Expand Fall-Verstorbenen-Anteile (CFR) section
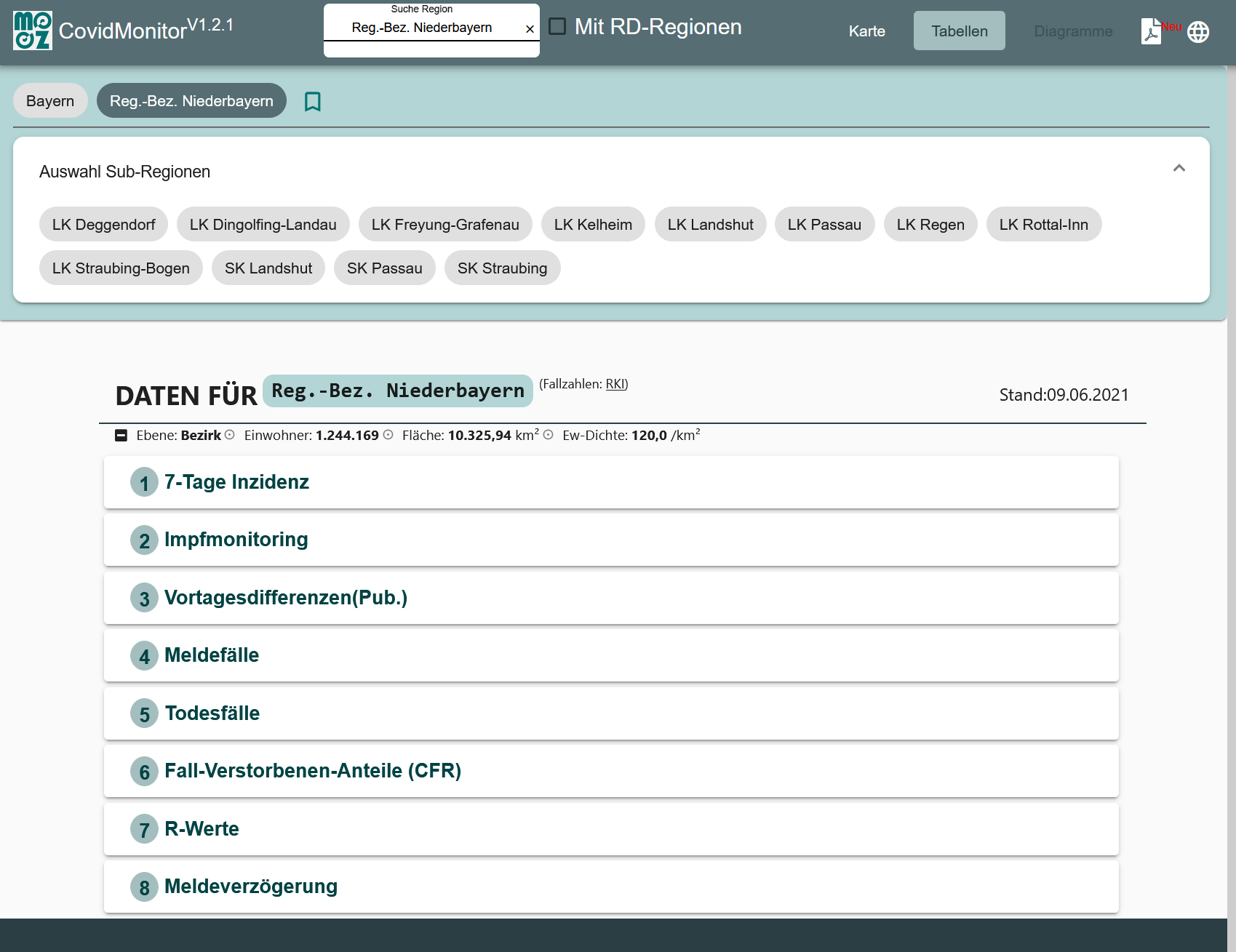This screenshot has height=952, width=1236. click(611, 771)
